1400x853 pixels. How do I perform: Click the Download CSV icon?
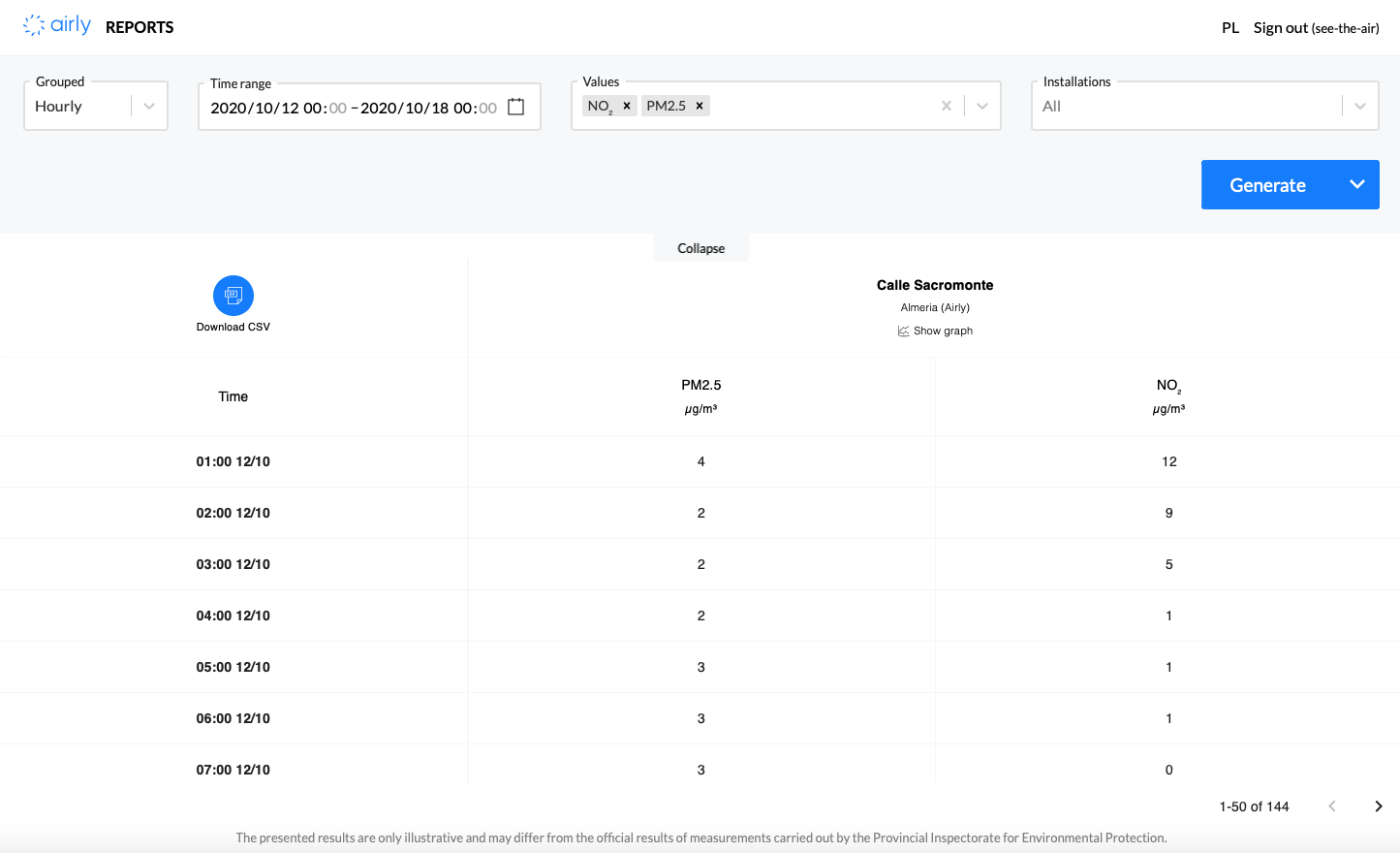pyautogui.click(x=233, y=296)
